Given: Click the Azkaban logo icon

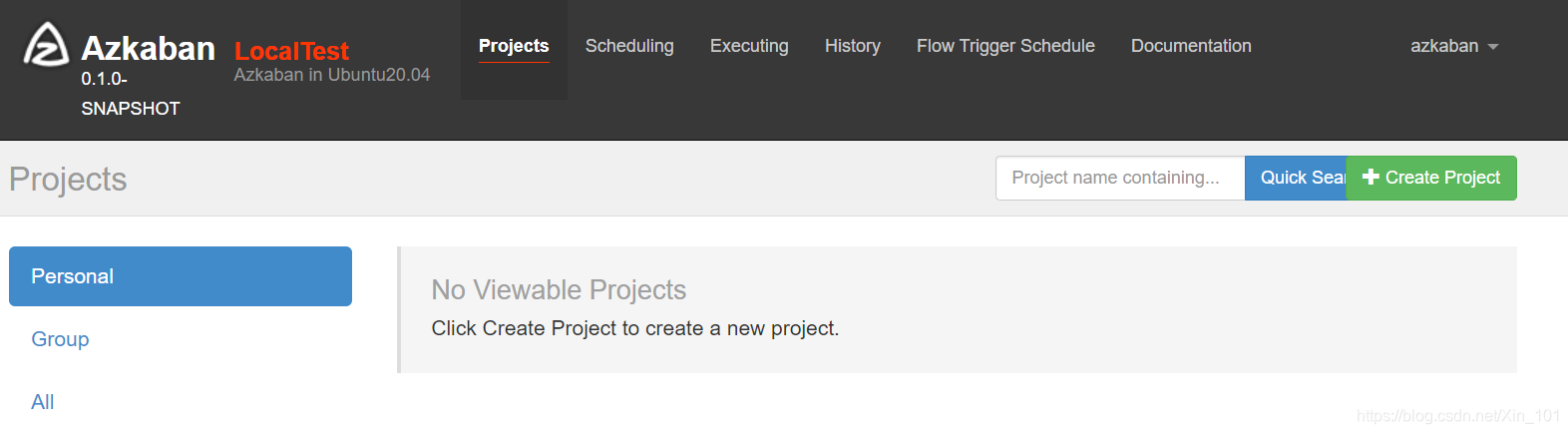Looking at the screenshot, I should pyautogui.click(x=46, y=45).
